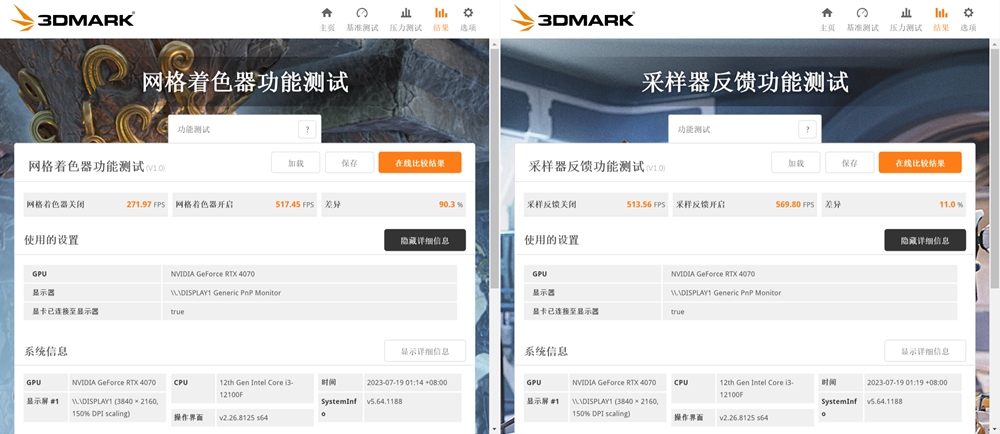The width and height of the screenshot is (1000, 434).
Task: Click 在线比较结果 in mesh shader window
Action: pyautogui.click(x=420, y=163)
